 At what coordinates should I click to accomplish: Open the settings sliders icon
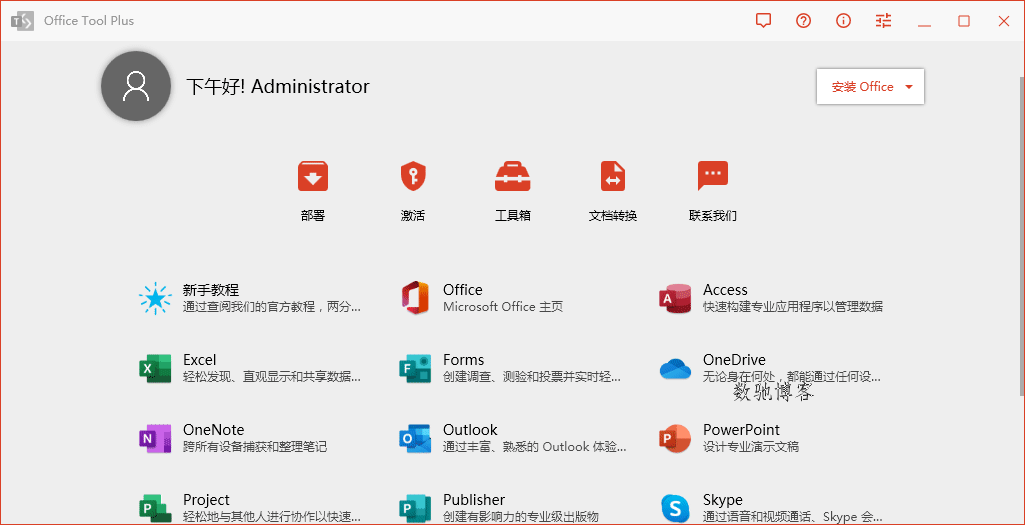coord(883,21)
